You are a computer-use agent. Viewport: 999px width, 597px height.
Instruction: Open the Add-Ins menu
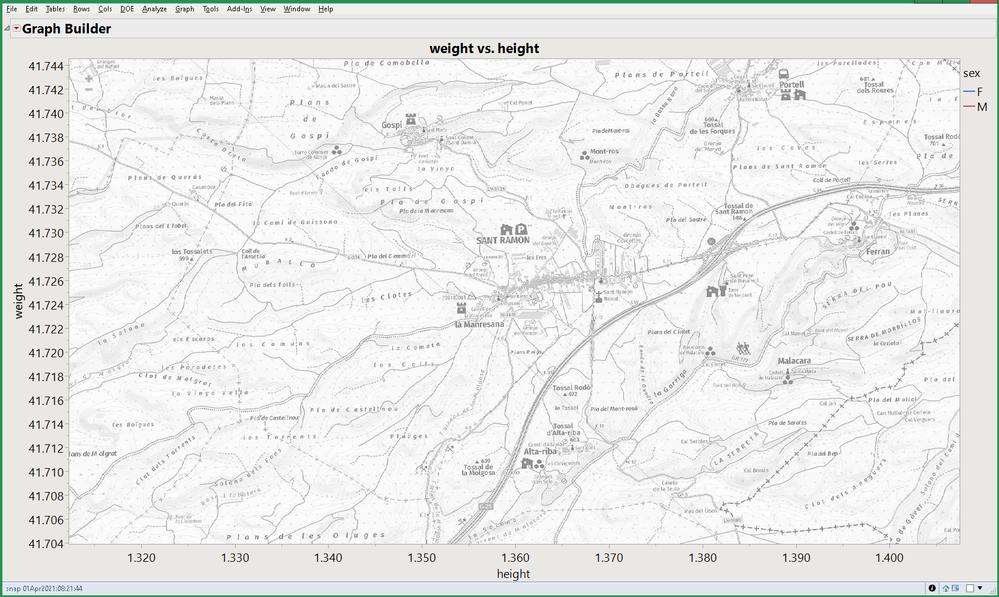239,8
